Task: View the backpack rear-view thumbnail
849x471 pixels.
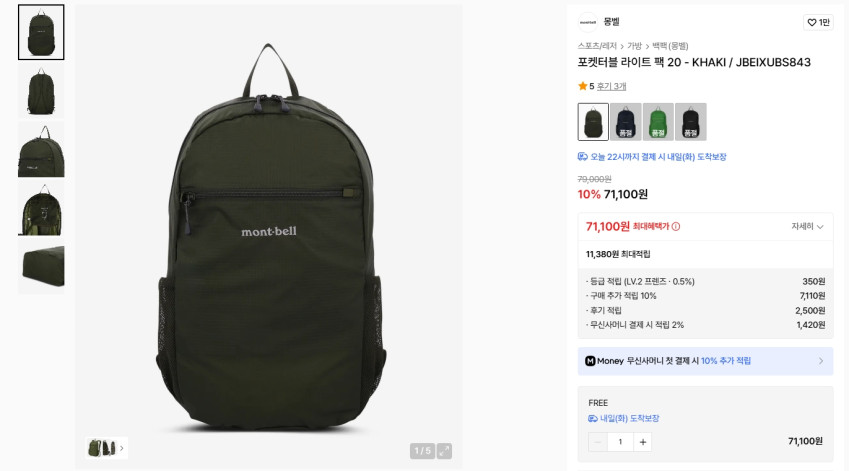Action: pos(41,91)
